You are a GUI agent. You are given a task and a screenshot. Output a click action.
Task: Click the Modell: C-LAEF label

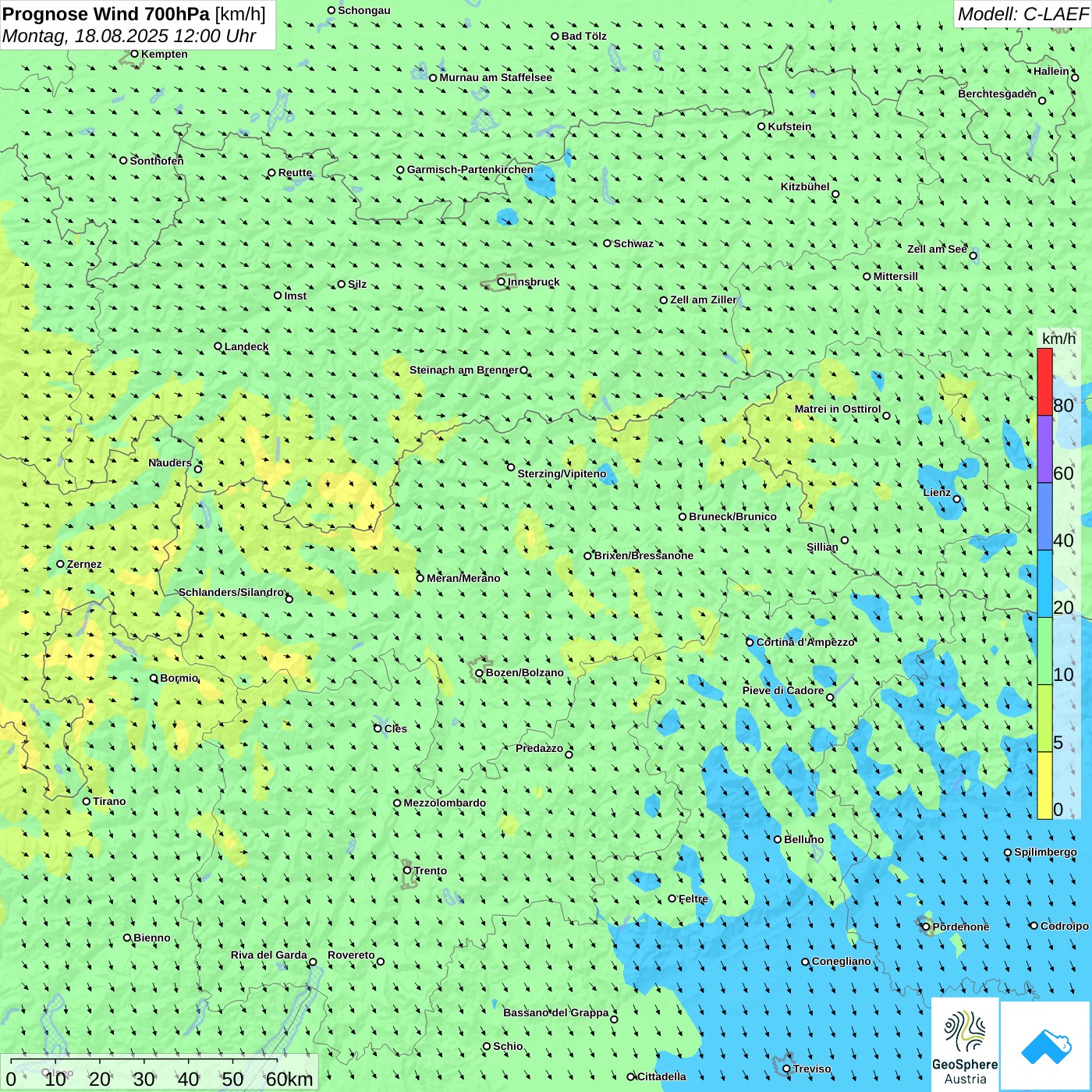(x=1023, y=14)
